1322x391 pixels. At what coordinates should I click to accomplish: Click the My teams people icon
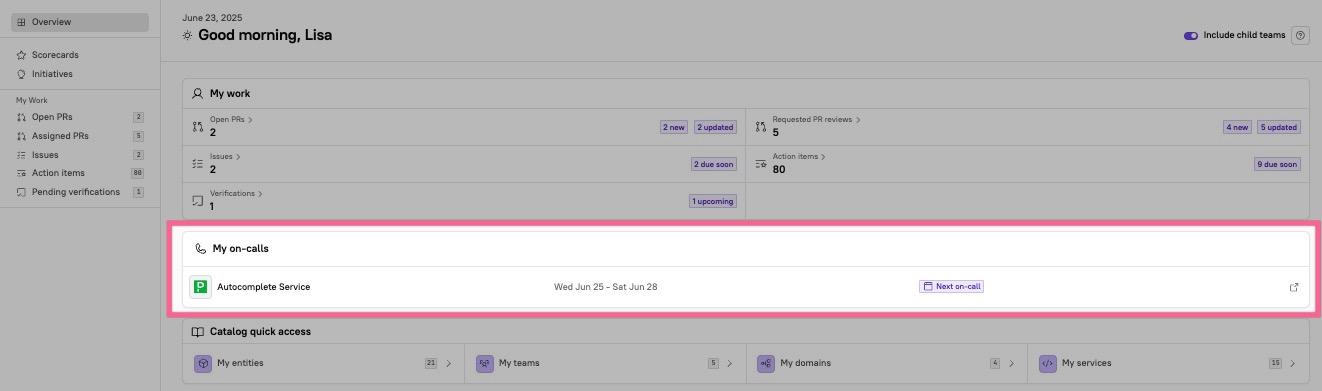click(484, 363)
